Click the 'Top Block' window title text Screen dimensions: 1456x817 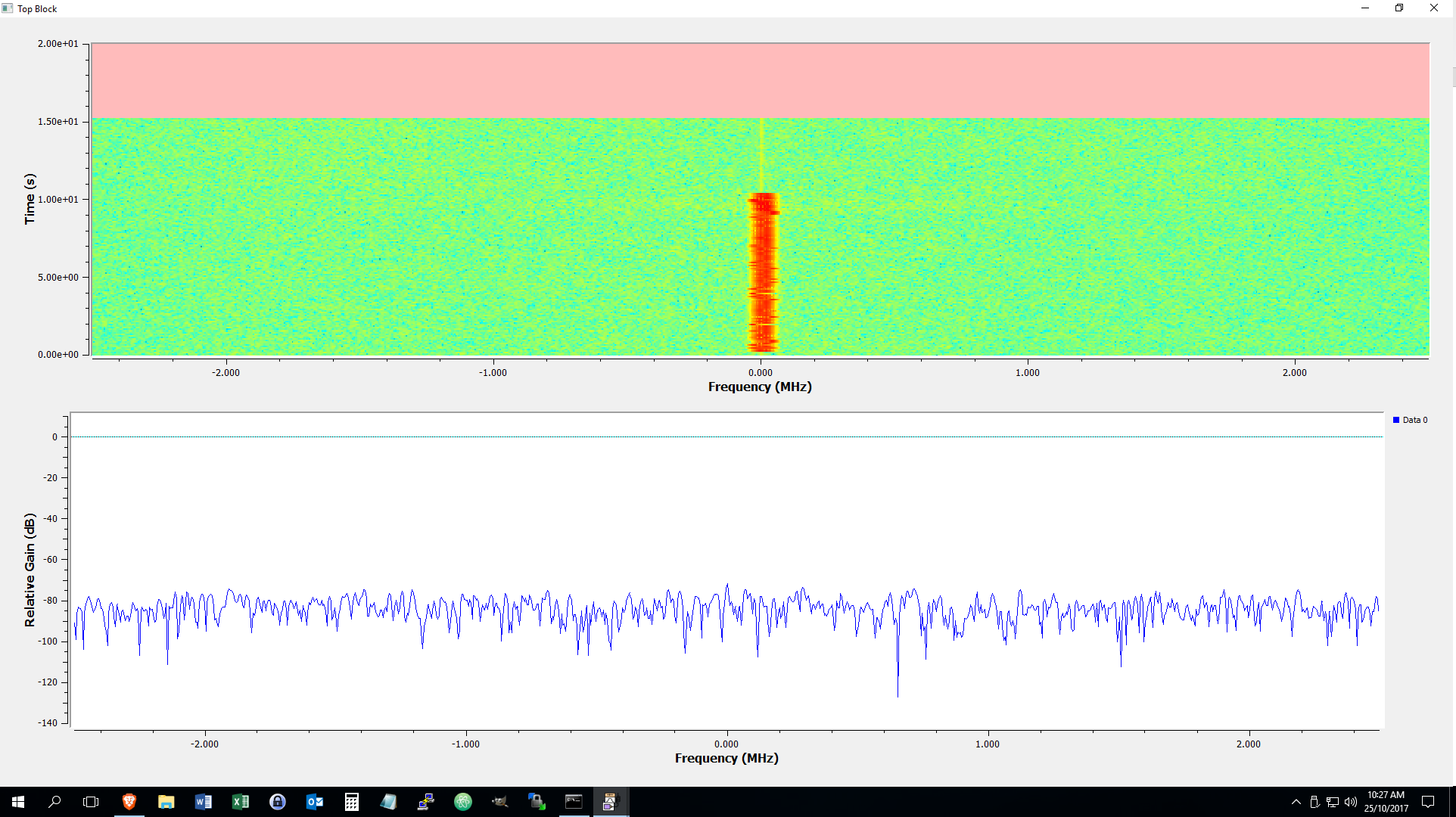(x=37, y=9)
